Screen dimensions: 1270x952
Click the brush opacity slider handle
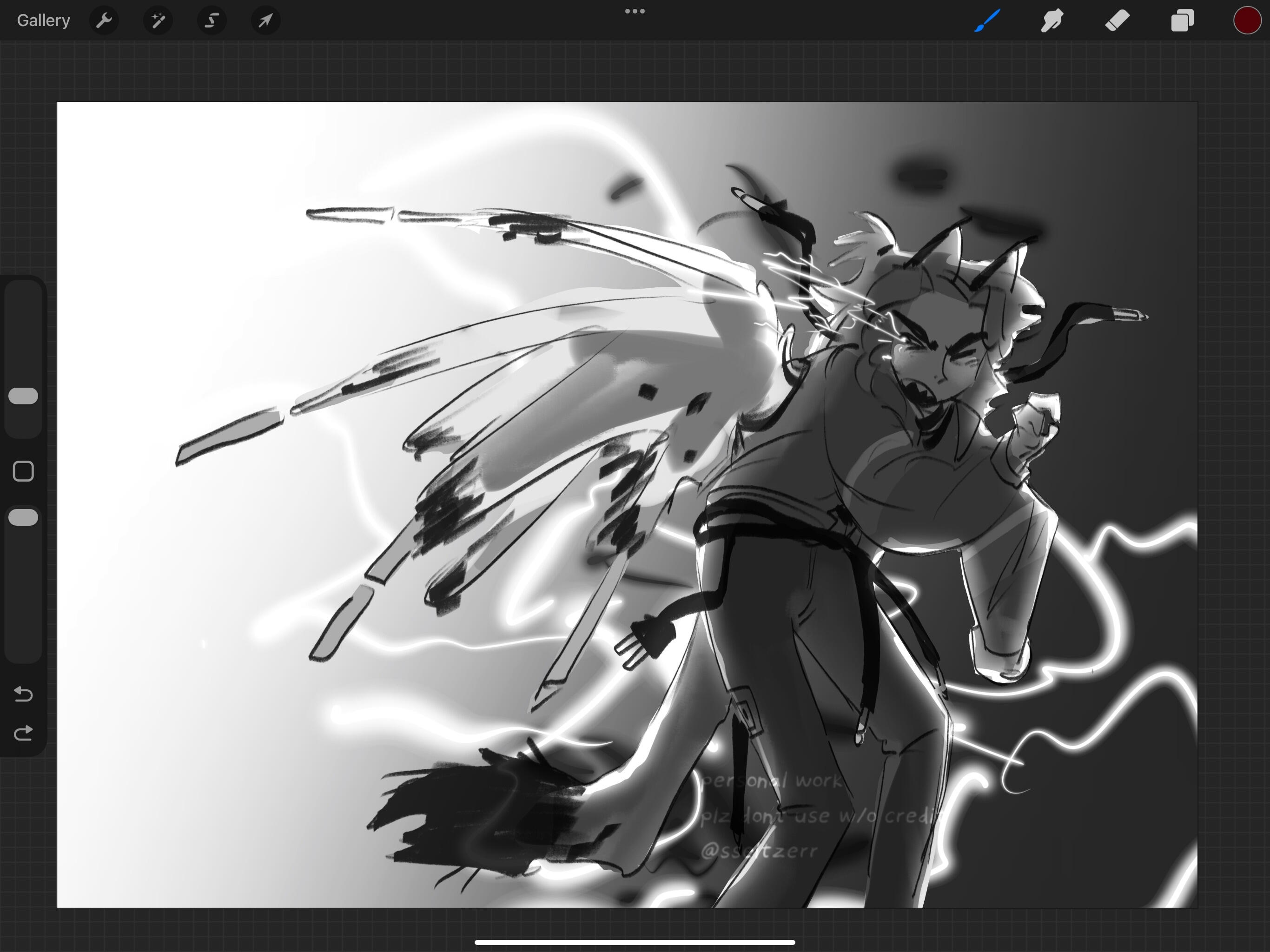tap(24, 517)
